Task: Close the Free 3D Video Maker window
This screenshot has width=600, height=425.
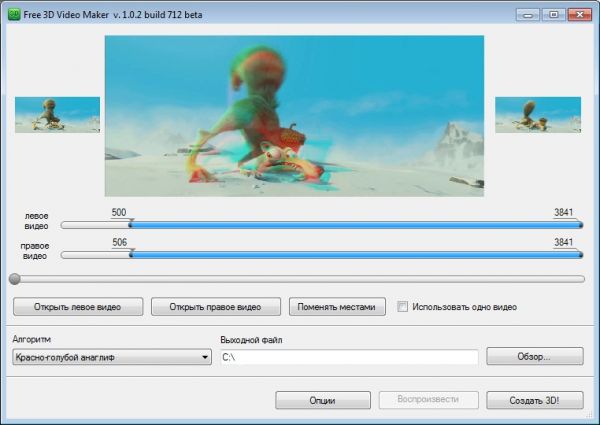Action: (580, 15)
